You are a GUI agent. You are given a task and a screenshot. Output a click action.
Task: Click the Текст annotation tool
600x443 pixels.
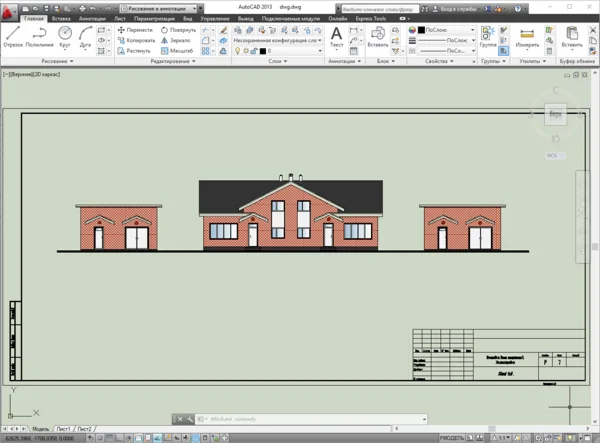[x=336, y=36]
